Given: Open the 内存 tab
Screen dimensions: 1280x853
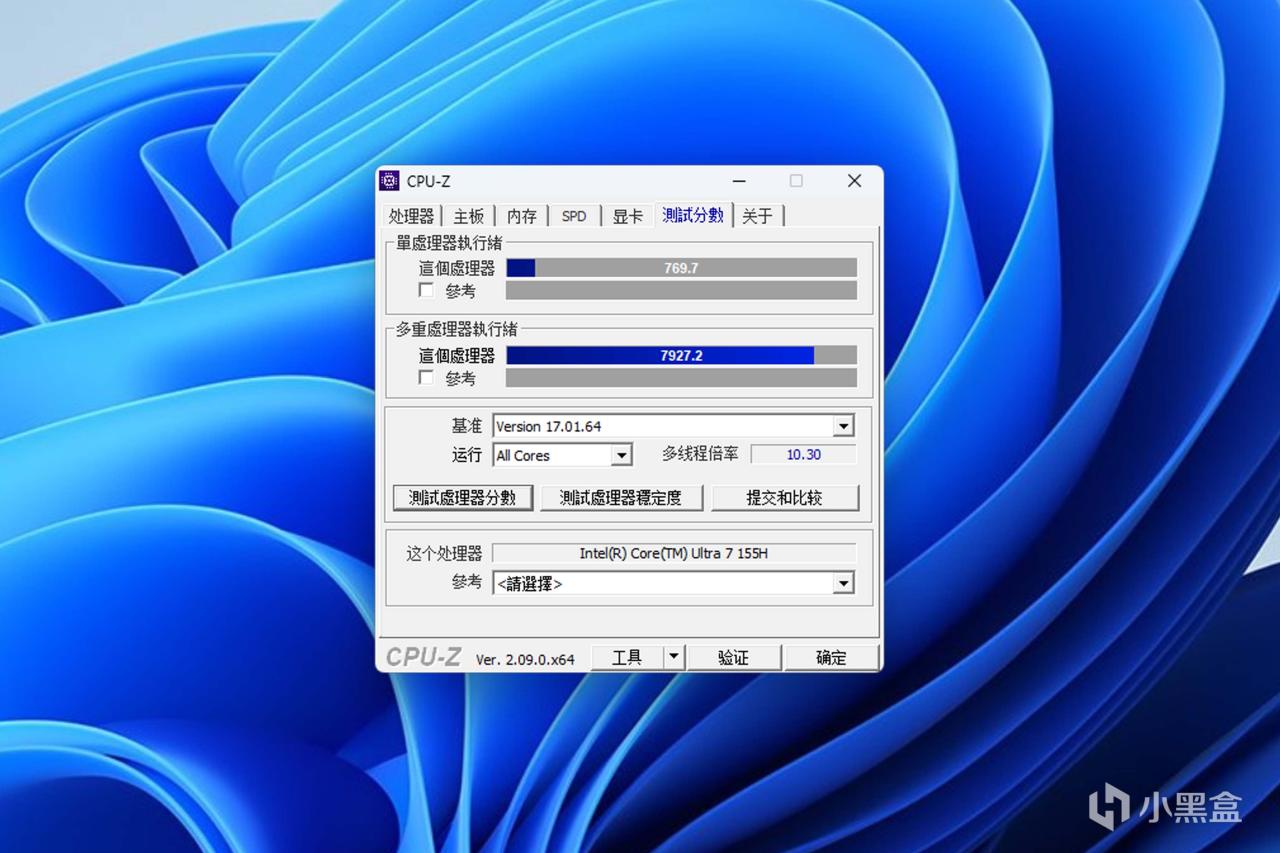Looking at the screenshot, I should [521, 216].
